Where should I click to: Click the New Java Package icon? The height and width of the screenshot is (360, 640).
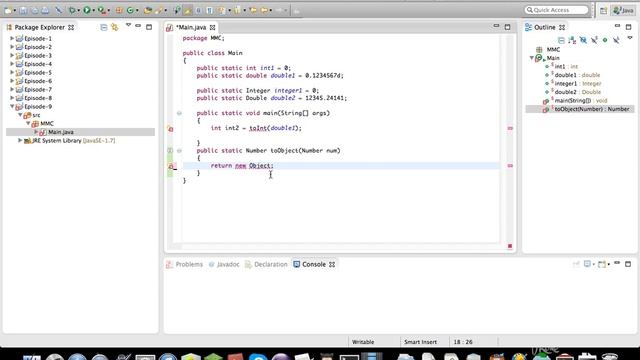pos(119,10)
